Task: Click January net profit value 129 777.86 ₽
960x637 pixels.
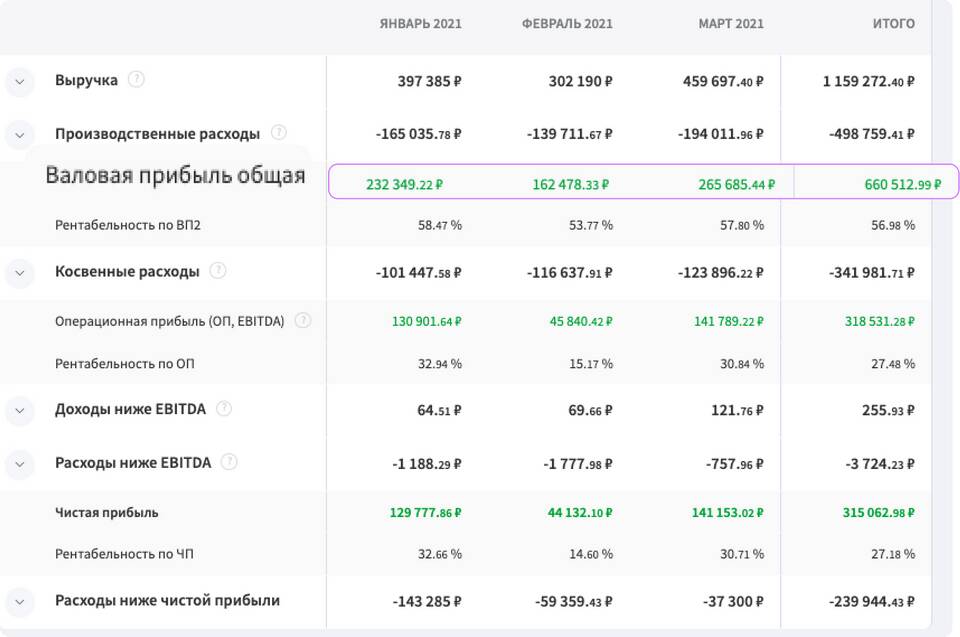Action: click(425, 513)
